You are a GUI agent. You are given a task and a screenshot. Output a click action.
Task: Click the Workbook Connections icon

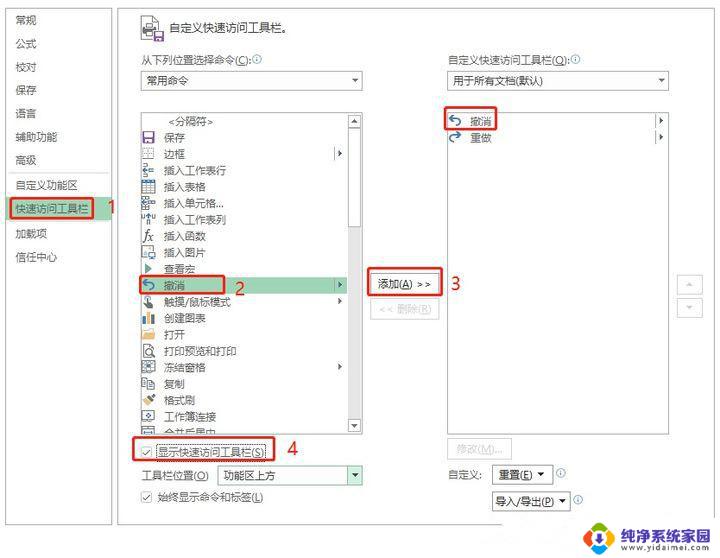pyautogui.click(x=148, y=416)
